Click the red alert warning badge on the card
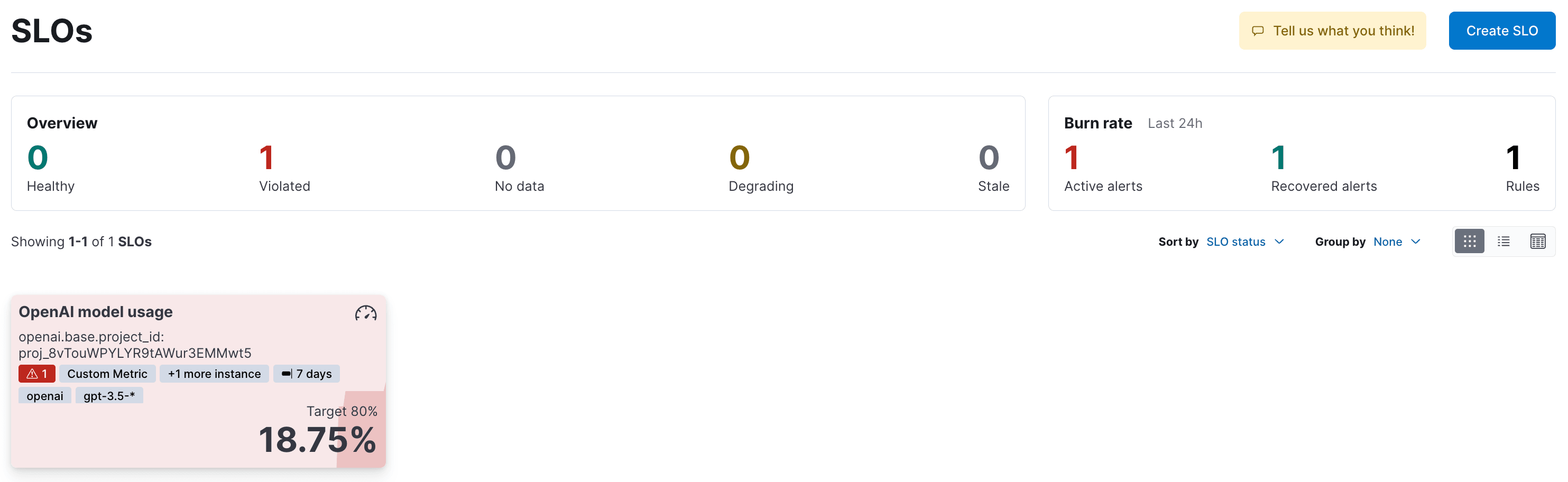This screenshot has height=482, width=1568. click(36, 373)
